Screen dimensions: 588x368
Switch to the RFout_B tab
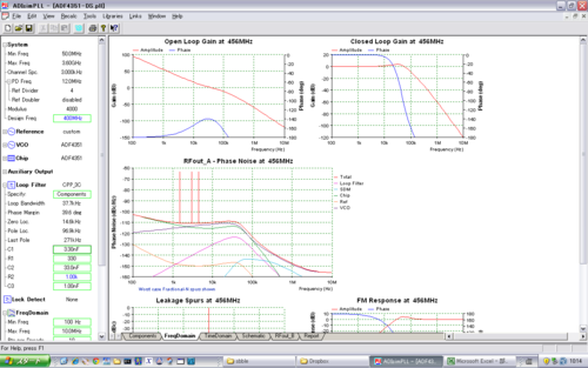click(284, 336)
